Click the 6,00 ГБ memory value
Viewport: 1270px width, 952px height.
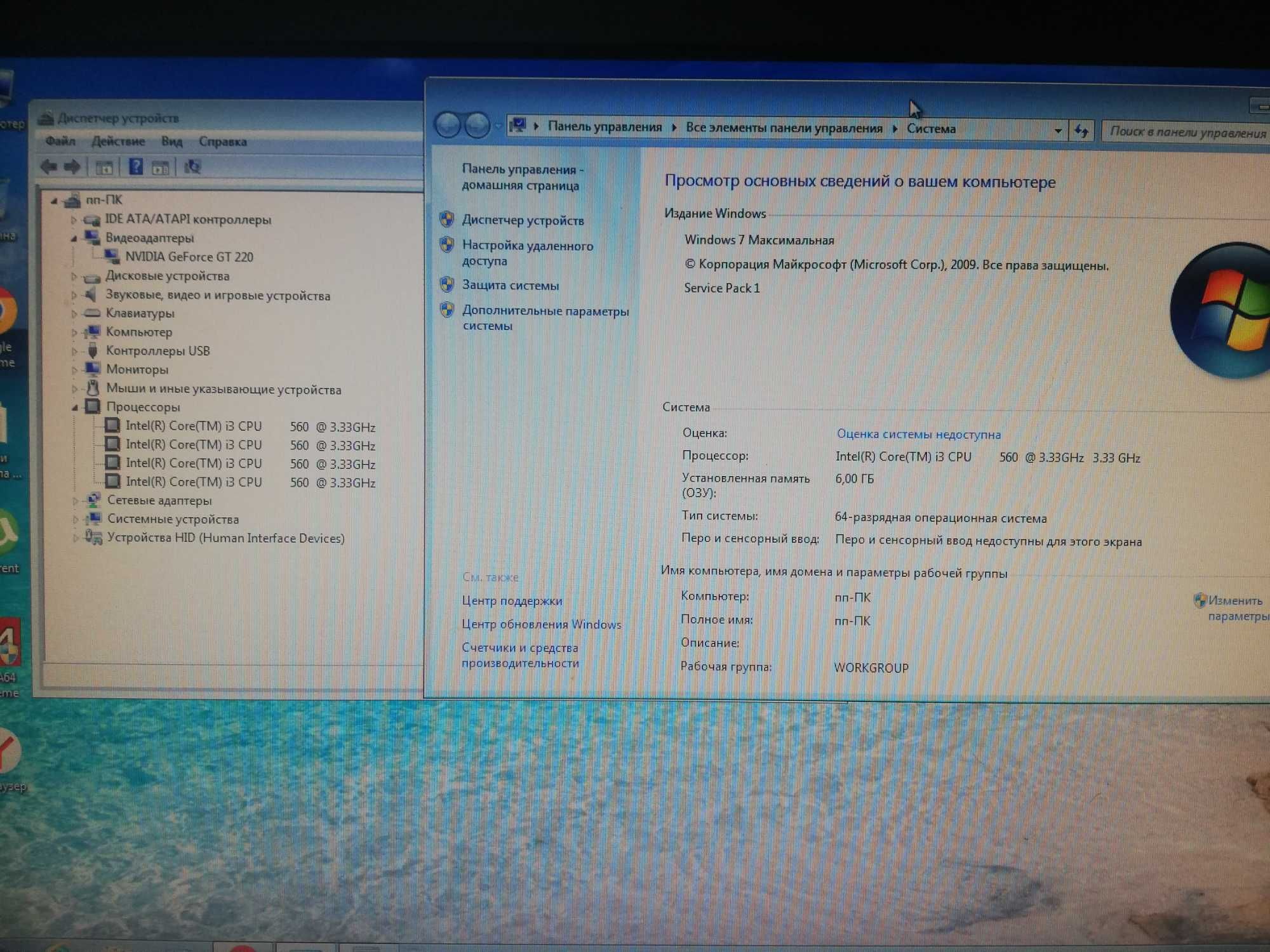pos(855,479)
